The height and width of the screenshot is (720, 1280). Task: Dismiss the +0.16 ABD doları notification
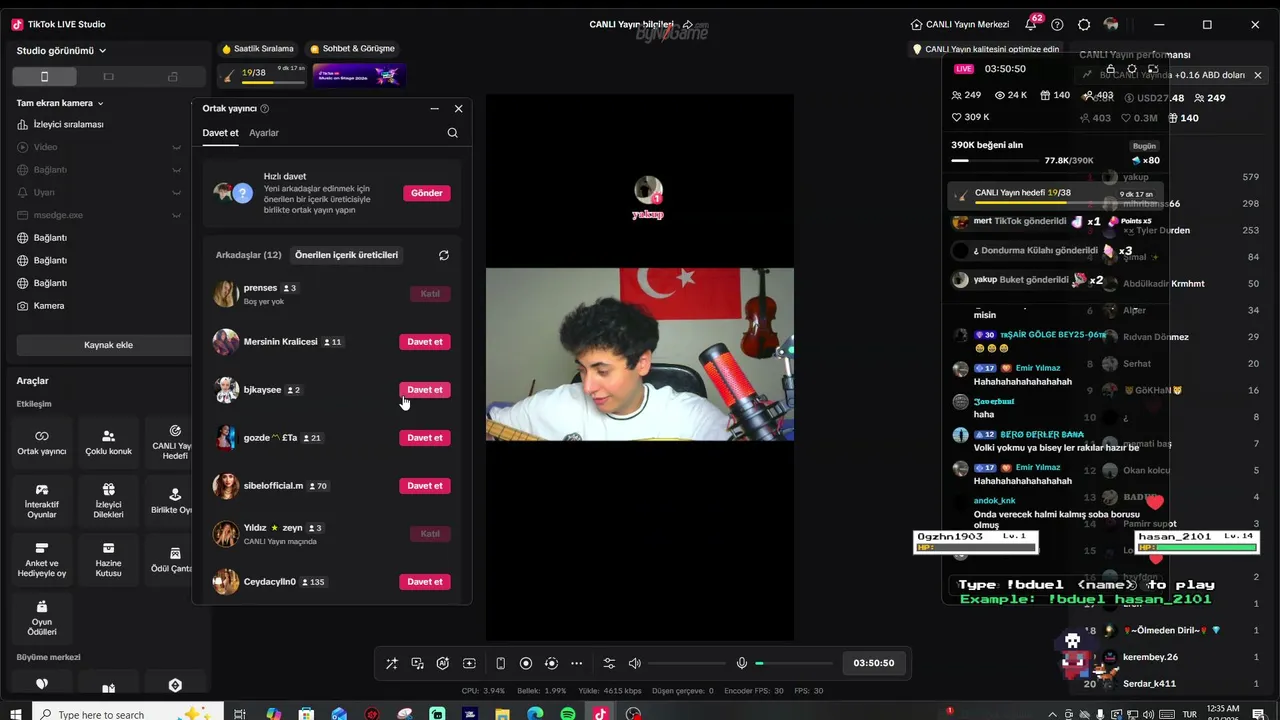pyautogui.click(x=1258, y=75)
